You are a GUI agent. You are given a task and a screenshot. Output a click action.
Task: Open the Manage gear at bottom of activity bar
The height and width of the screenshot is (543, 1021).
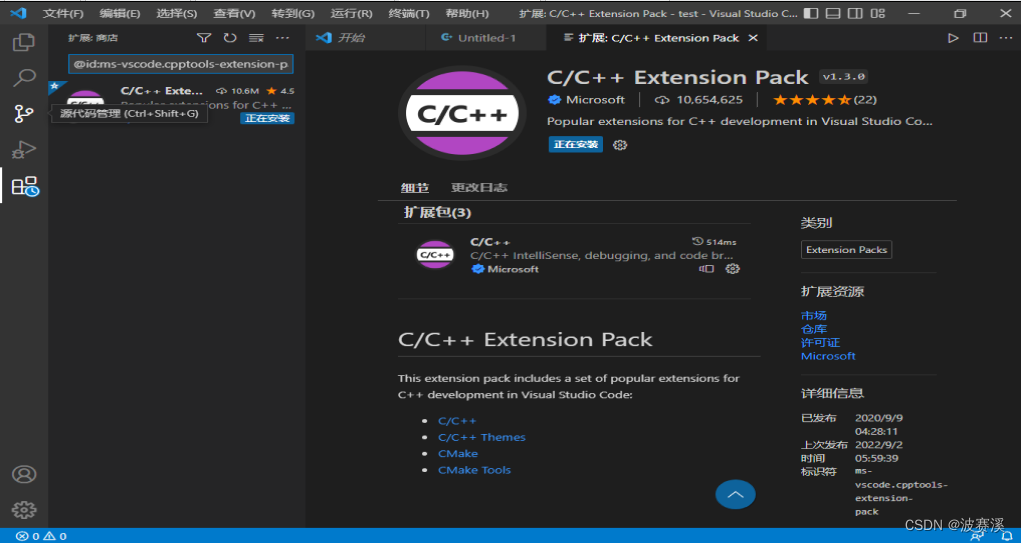click(24, 510)
